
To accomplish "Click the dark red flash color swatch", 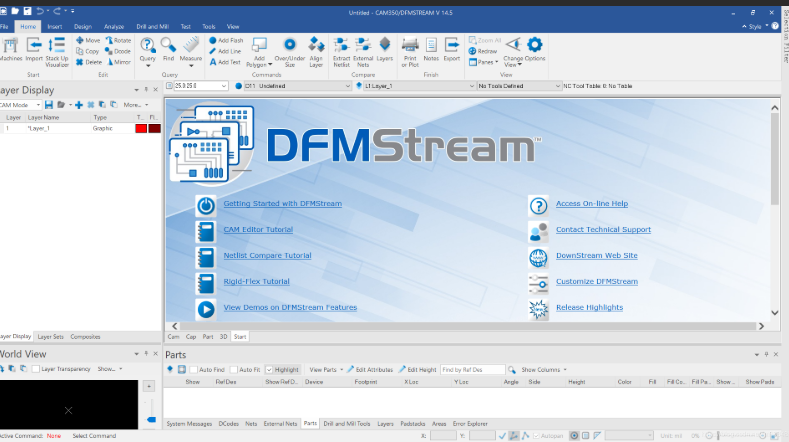I will (x=154, y=128).
